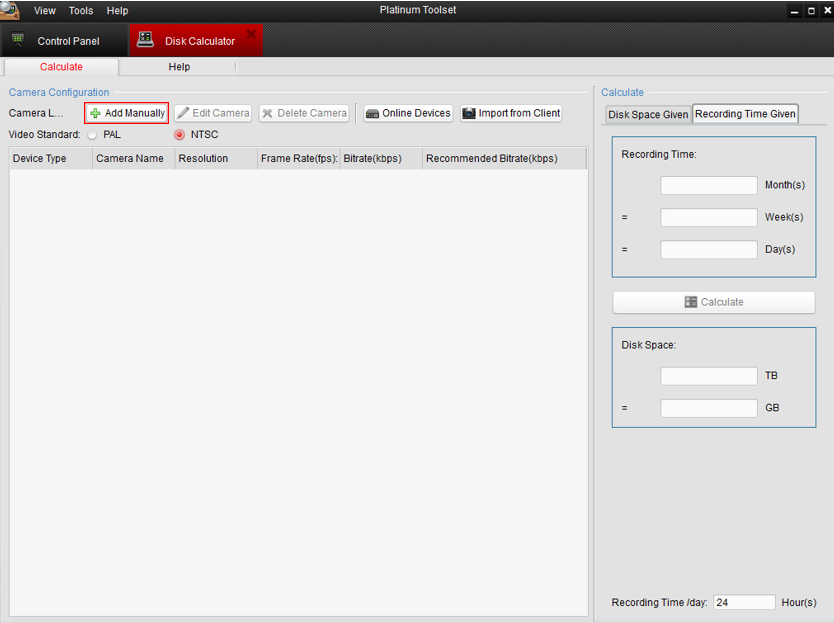Click the Recording Time per day field
The image size is (834, 623).
[x=744, y=603]
